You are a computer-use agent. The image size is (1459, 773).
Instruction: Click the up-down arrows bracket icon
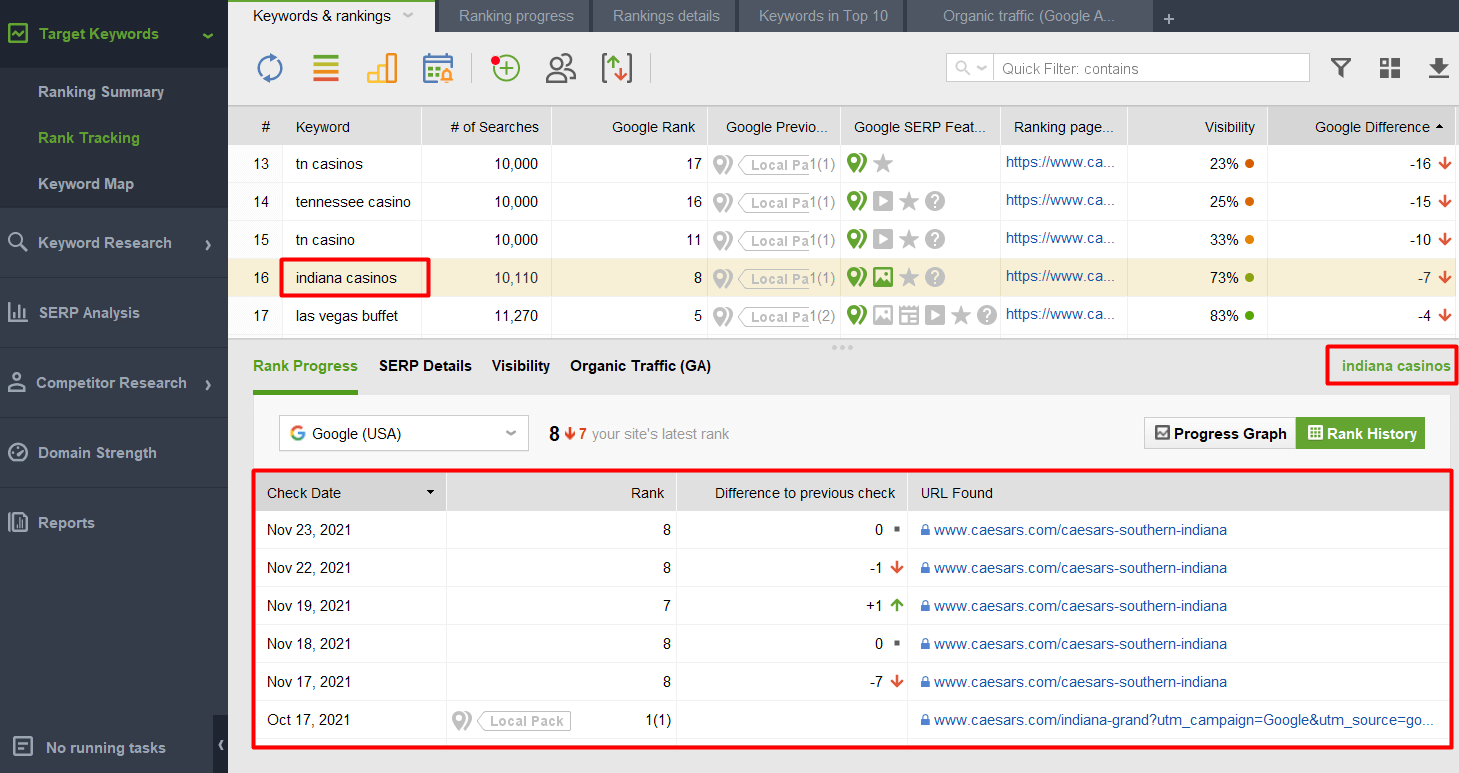coord(617,68)
